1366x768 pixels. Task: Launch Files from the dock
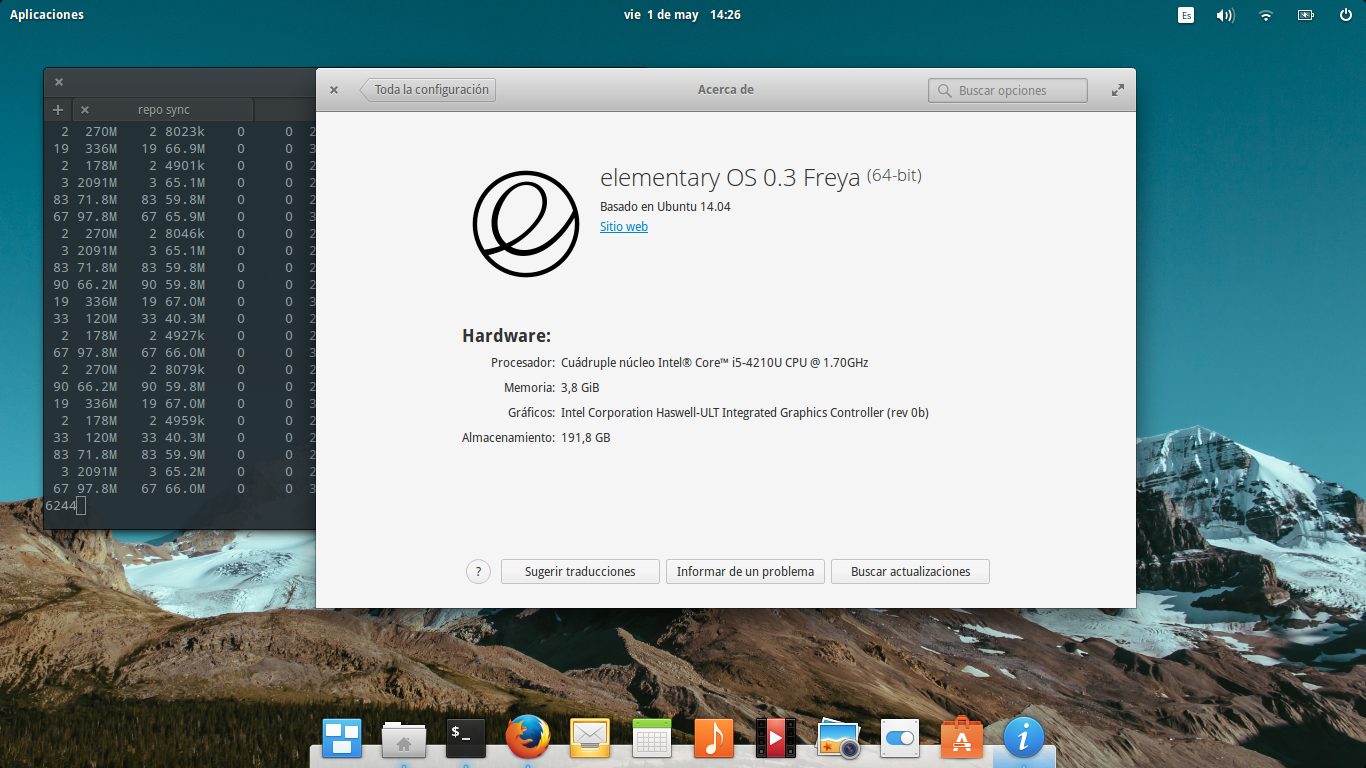[404, 739]
